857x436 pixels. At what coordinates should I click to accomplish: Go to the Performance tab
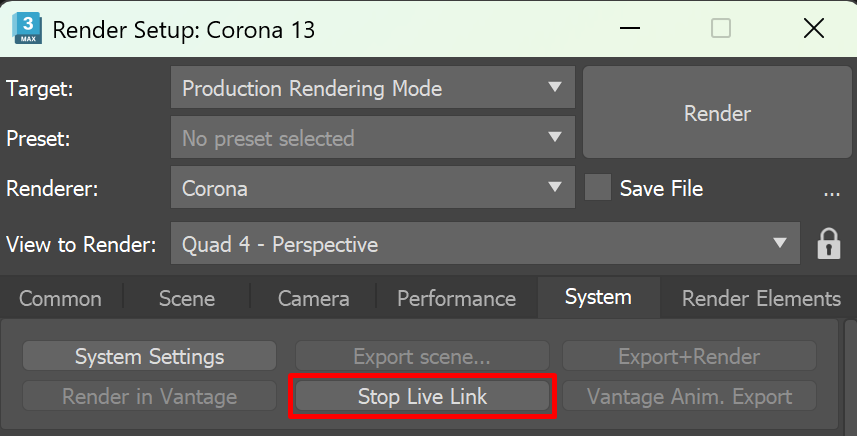click(456, 298)
